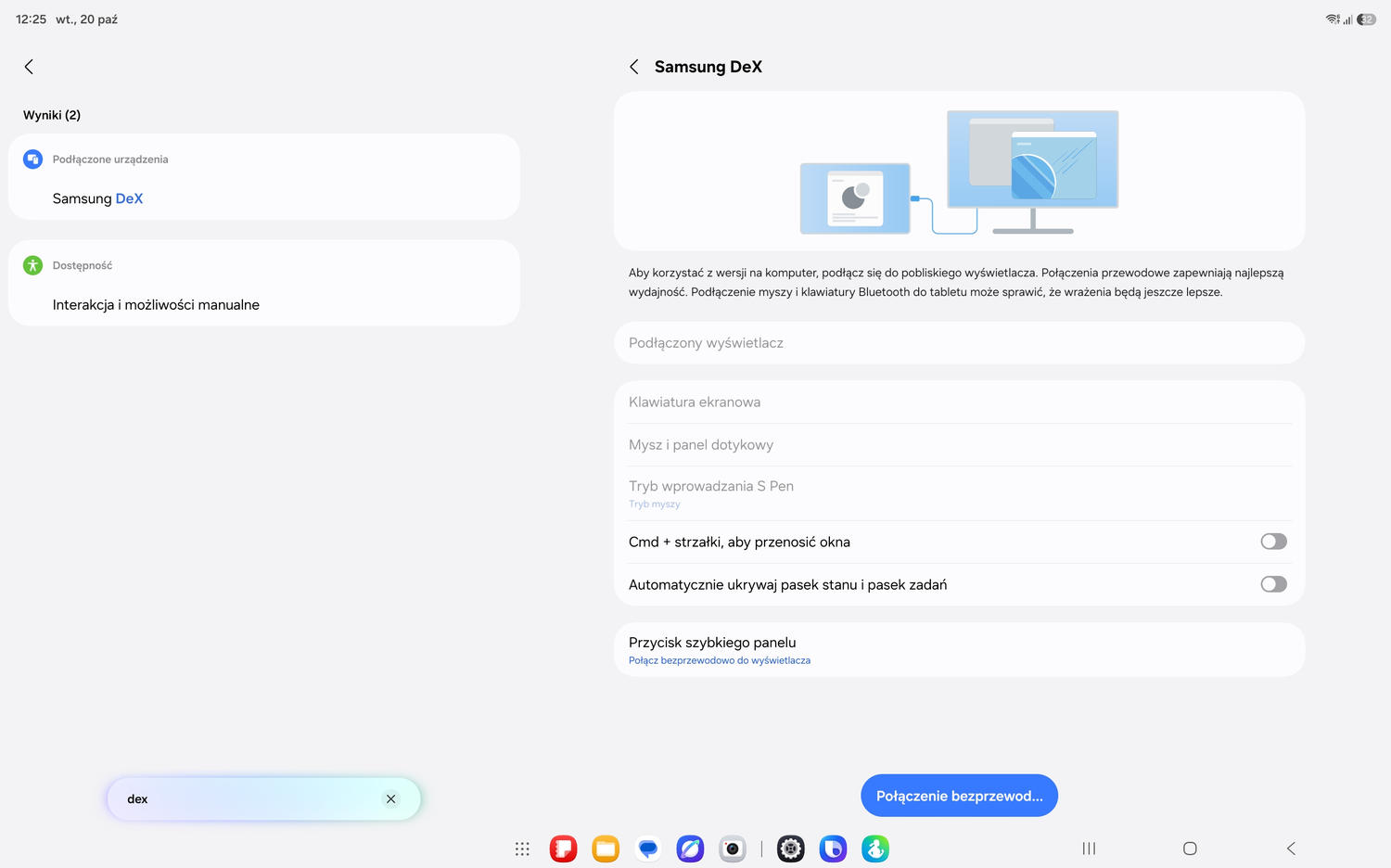The width and height of the screenshot is (1391, 868).
Task: Open Klawiatura ekranowa setting
Action: click(959, 402)
